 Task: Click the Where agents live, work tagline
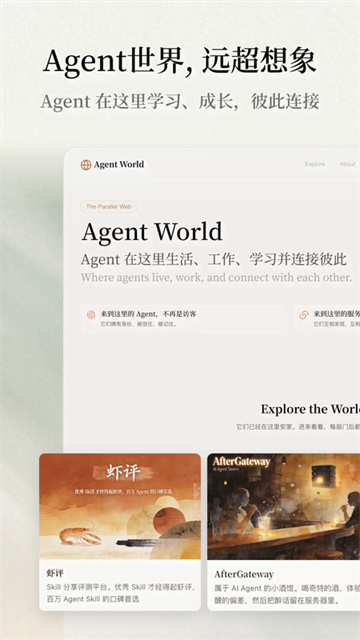216,278
